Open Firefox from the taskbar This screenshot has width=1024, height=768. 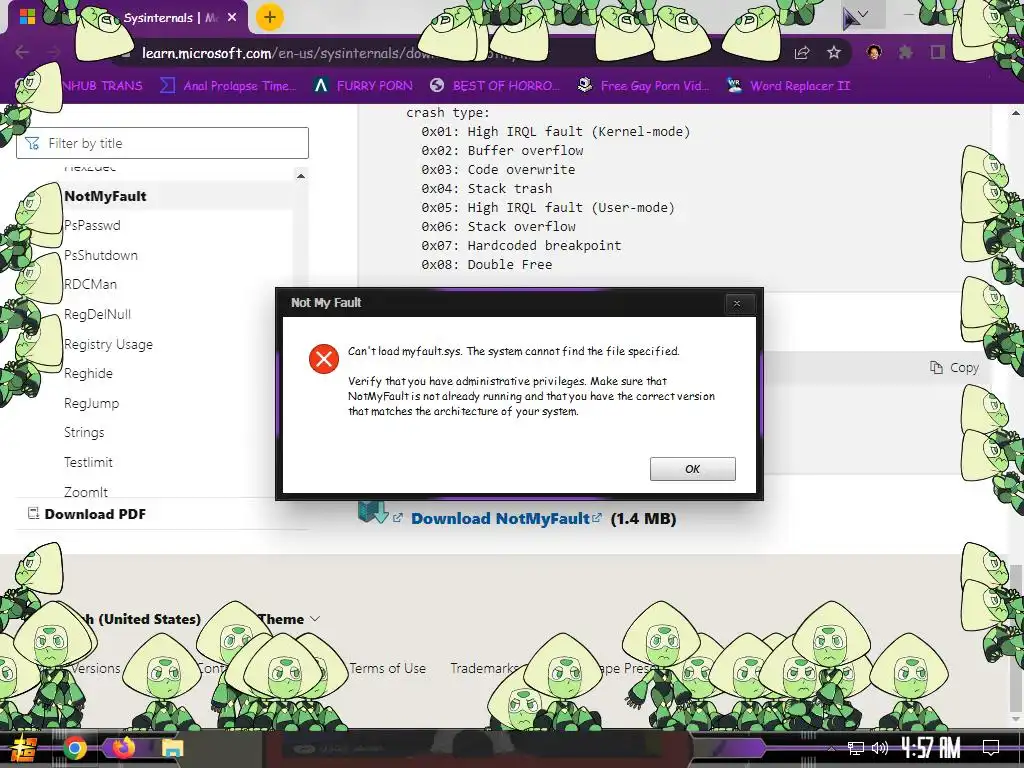123,748
